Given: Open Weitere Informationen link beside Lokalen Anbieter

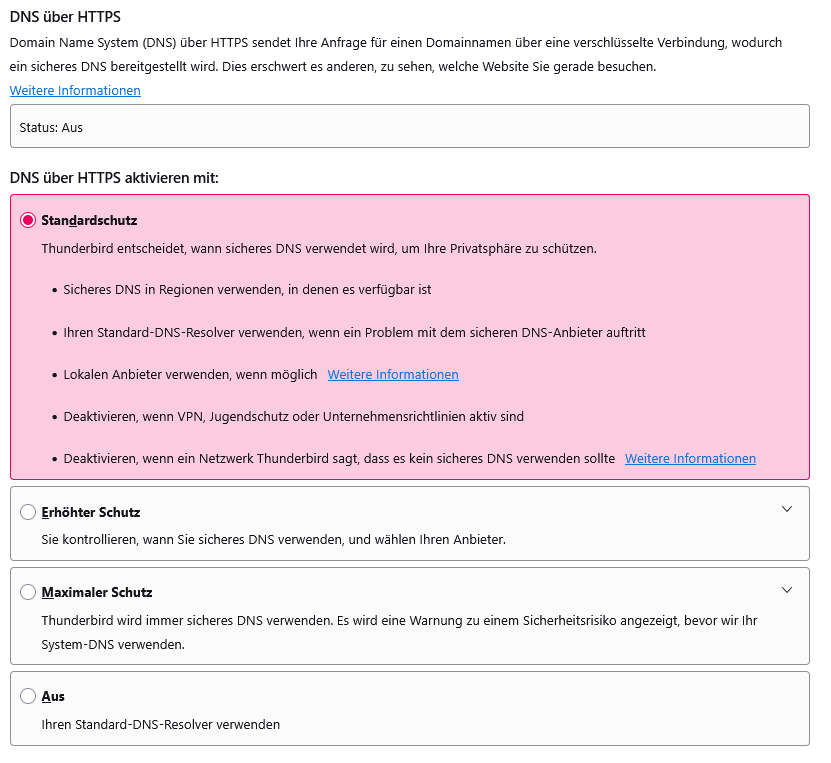Looking at the screenshot, I should click(393, 375).
